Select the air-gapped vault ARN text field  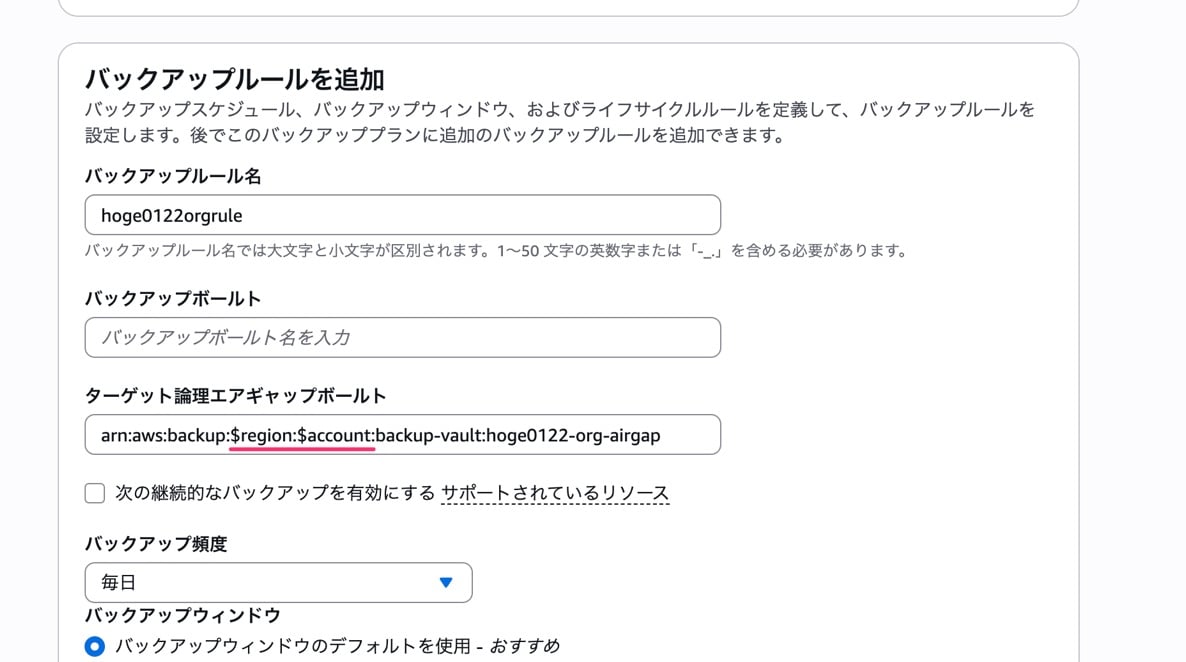coord(400,434)
